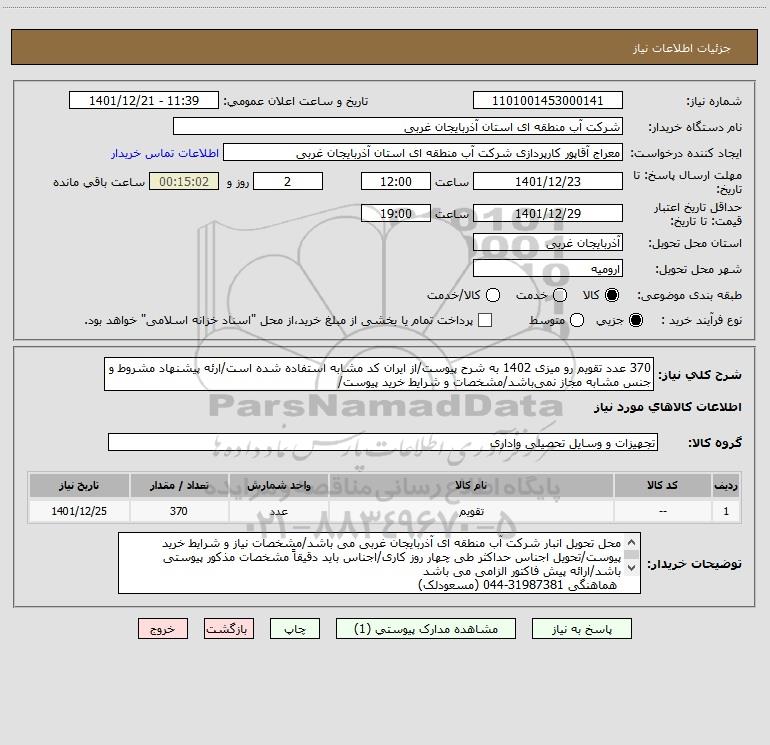Click the نام دستگاه خریدار field
The height and width of the screenshot is (745, 770).
pyautogui.click(x=398, y=126)
